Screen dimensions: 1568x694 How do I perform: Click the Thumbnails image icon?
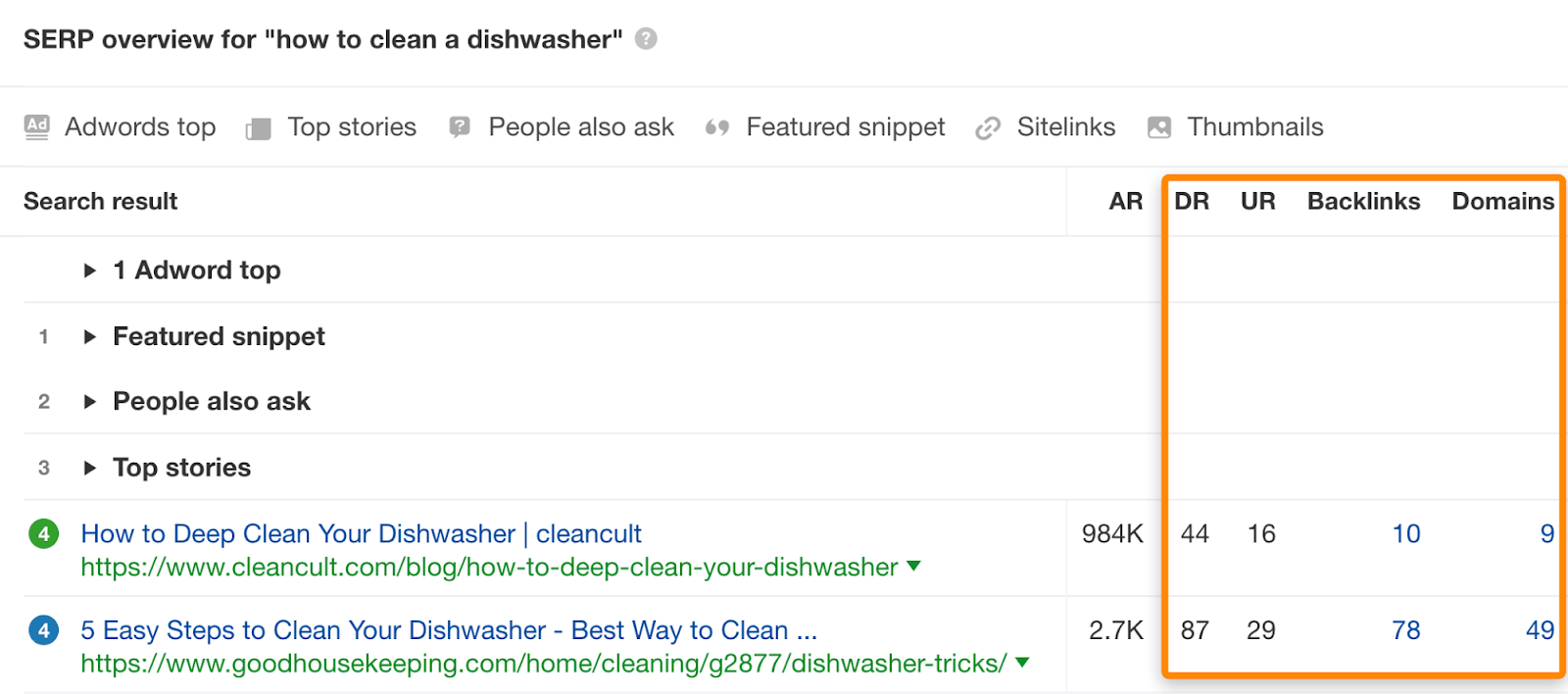coord(1157,126)
